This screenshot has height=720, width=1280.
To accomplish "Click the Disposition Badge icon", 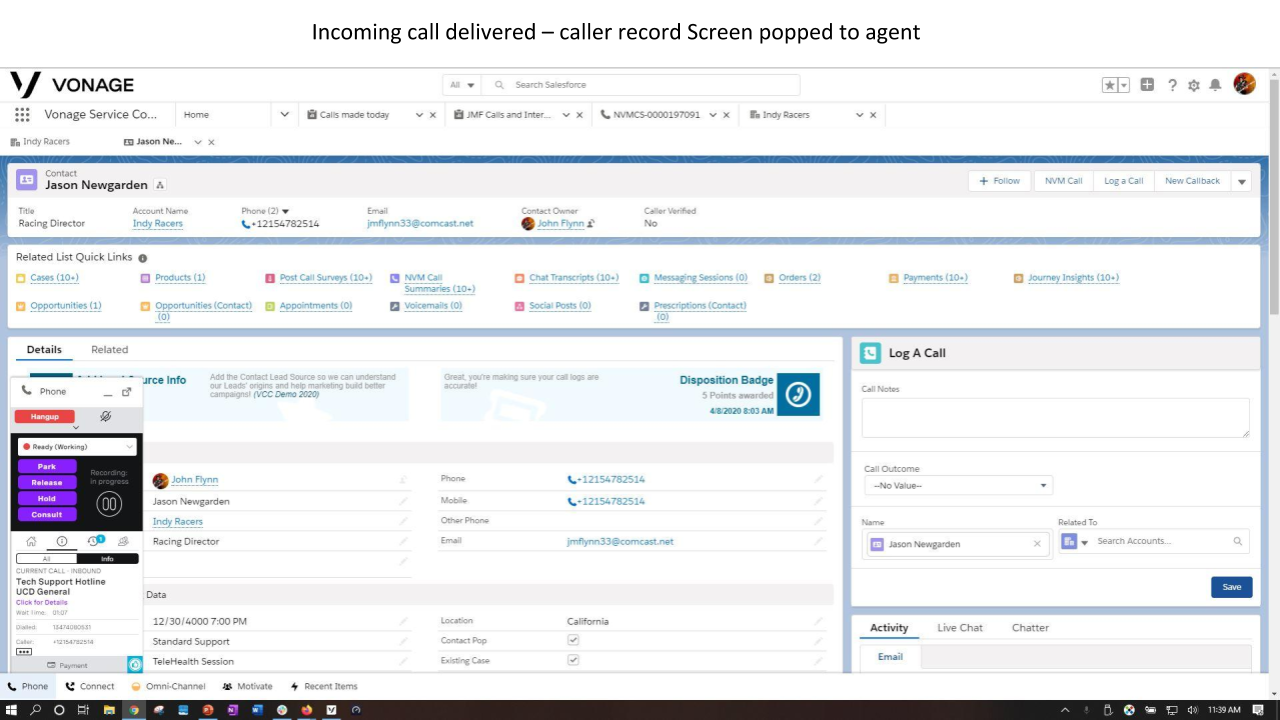I will pyautogui.click(x=798, y=394).
